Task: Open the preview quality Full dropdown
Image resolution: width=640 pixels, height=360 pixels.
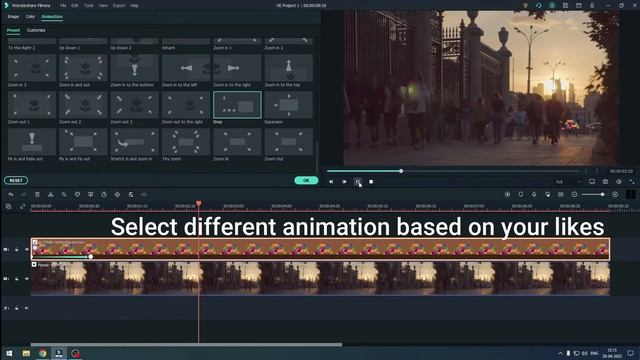Action: pos(568,182)
